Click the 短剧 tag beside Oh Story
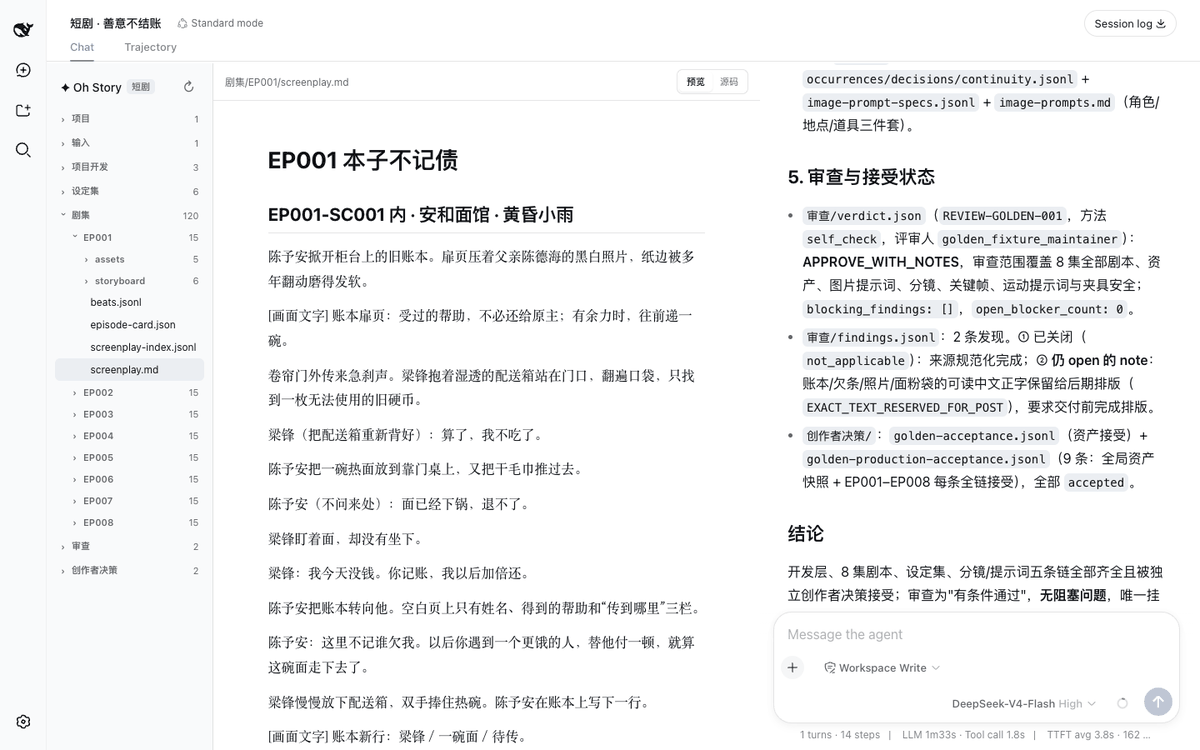Image resolution: width=1200 pixels, height=750 pixels. tap(141, 87)
